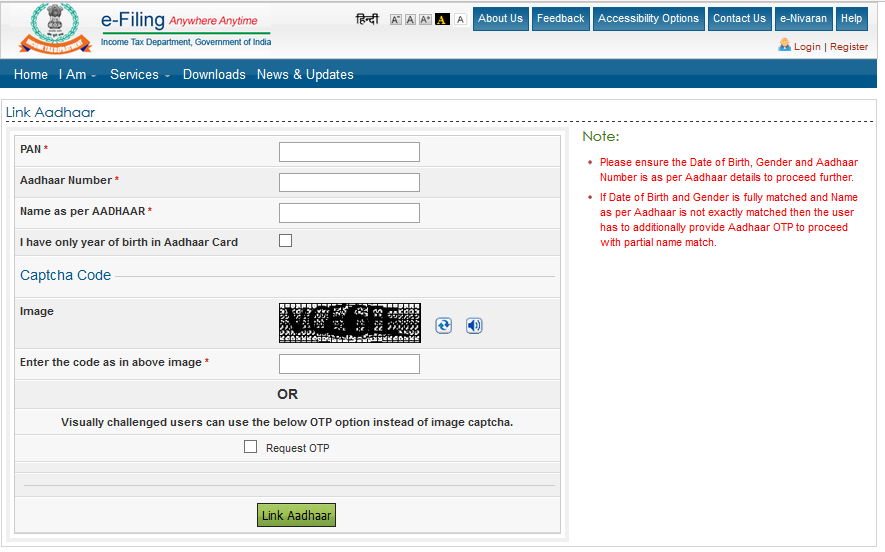
Task: Open Downloads from the navigation bar
Action: (214, 75)
